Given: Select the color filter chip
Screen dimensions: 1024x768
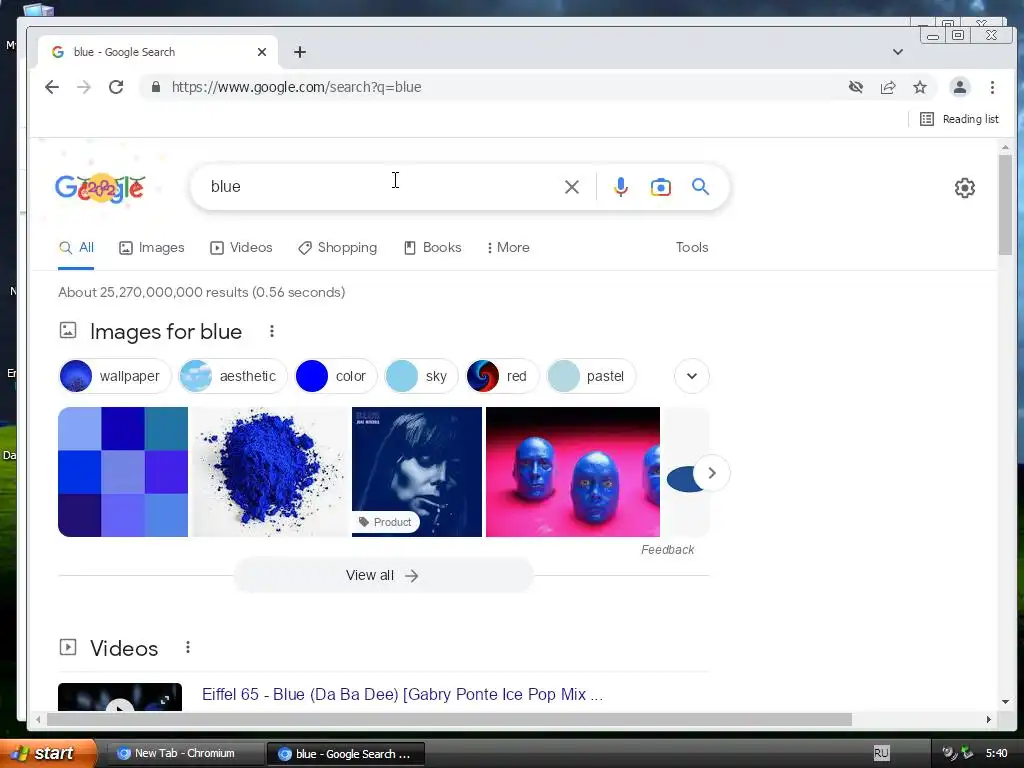Looking at the screenshot, I should click(336, 376).
